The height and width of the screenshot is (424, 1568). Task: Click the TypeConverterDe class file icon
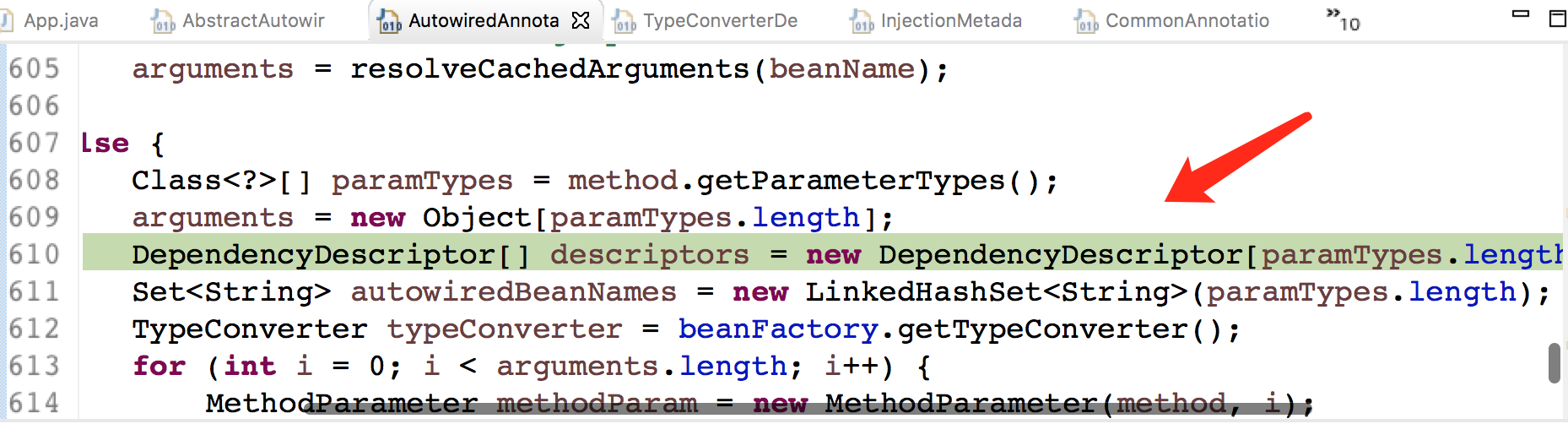pos(624,21)
